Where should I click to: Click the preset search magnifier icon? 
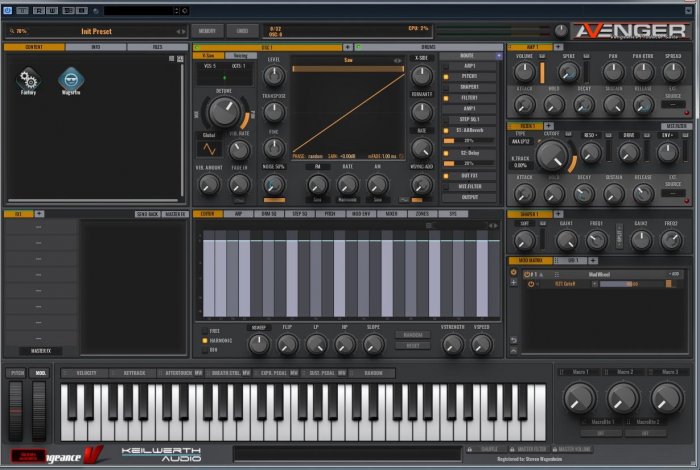click(x=12, y=31)
